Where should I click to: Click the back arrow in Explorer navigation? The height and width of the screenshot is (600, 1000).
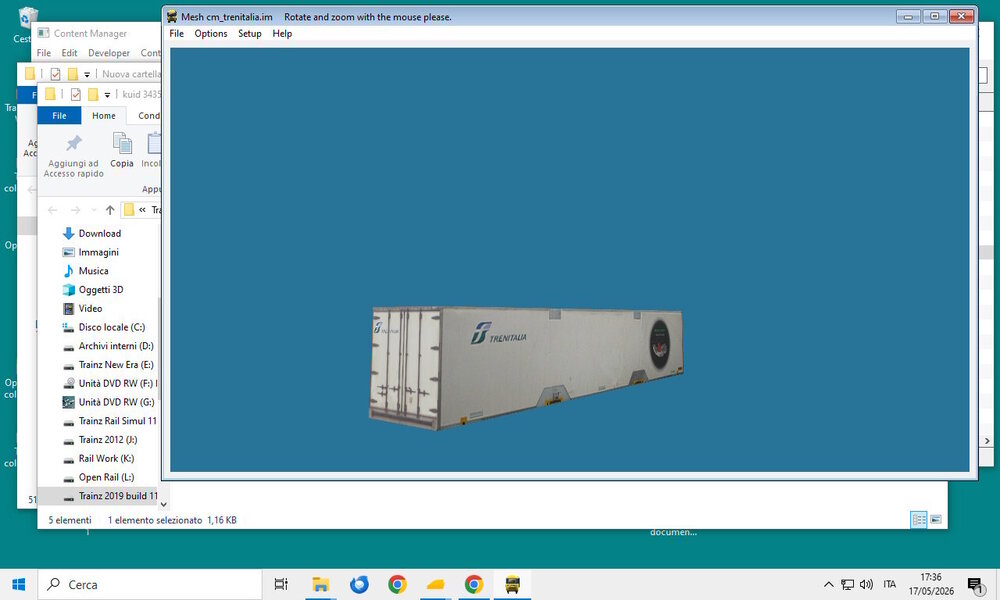(52, 210)
